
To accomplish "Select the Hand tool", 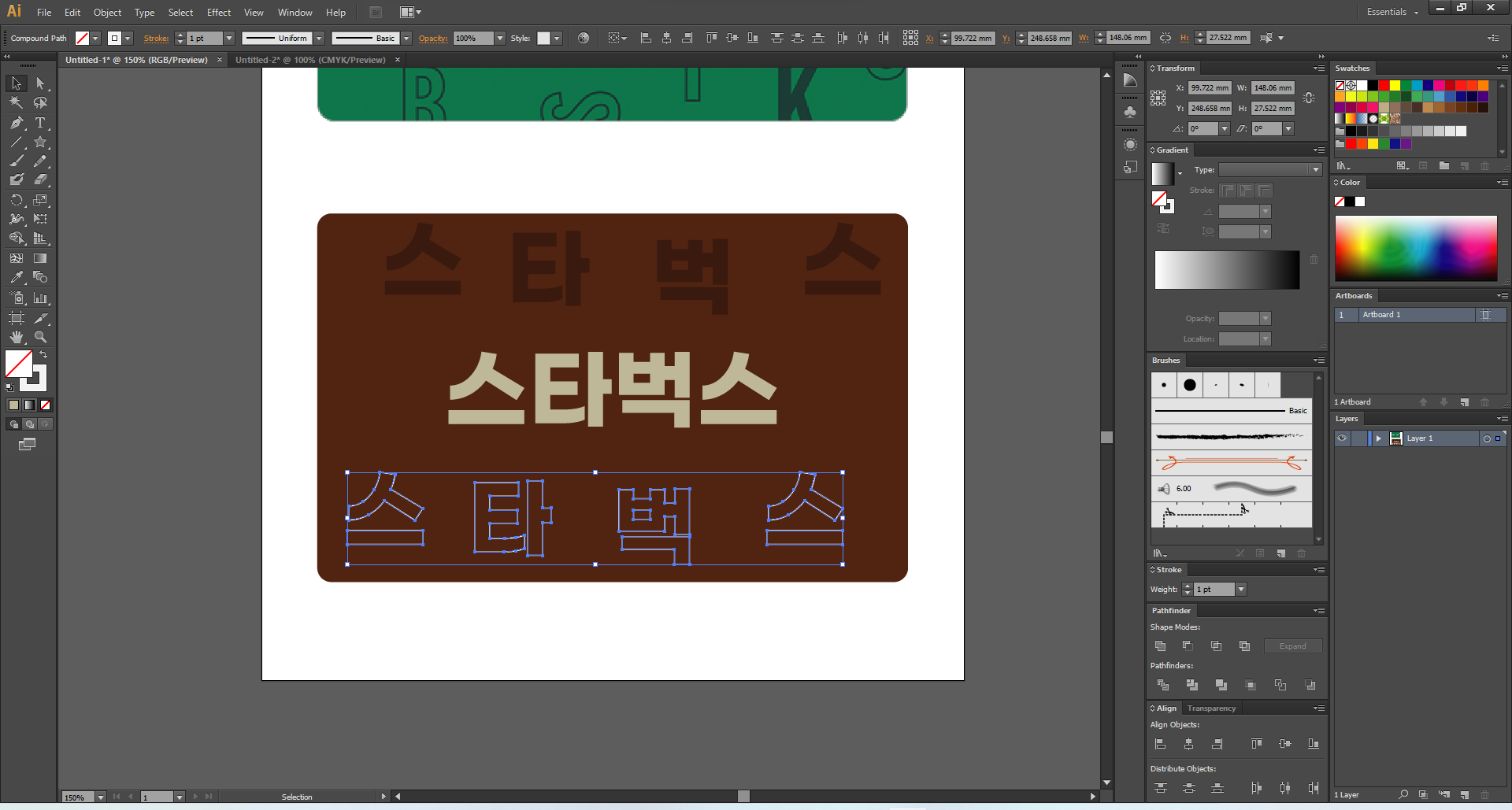I will tap(17, 337).
